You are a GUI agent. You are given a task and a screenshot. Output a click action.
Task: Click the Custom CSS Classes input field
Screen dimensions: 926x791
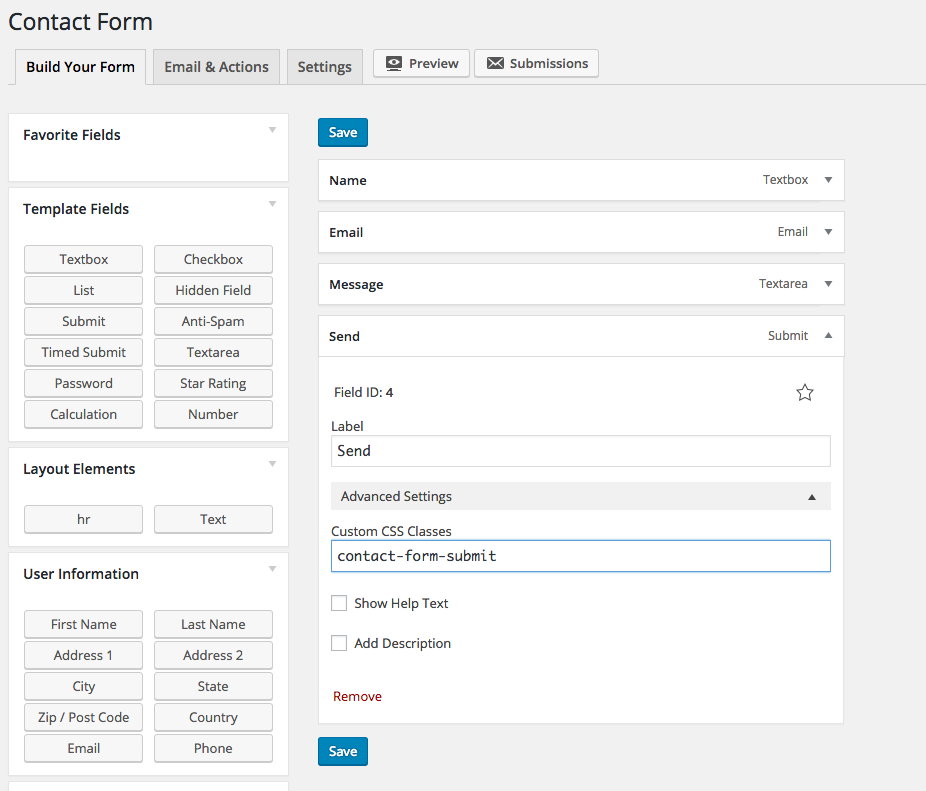pyautogui.click(x=580, y=556)
